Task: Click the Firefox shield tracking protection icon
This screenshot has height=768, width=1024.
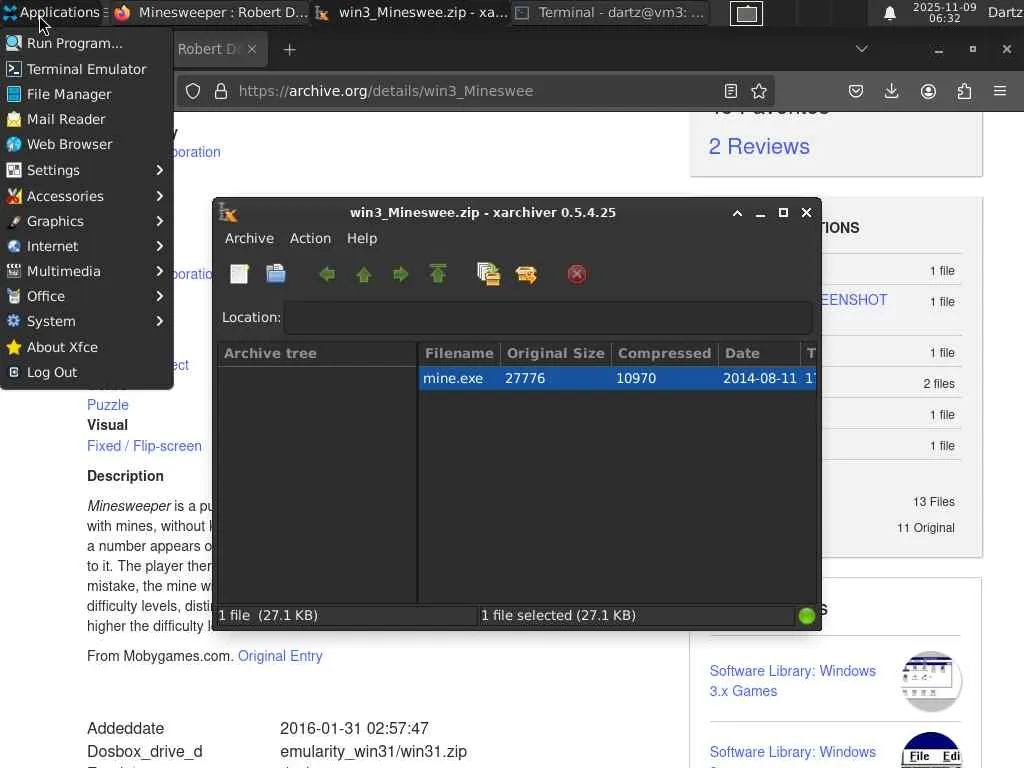Action: click(193, 91)
